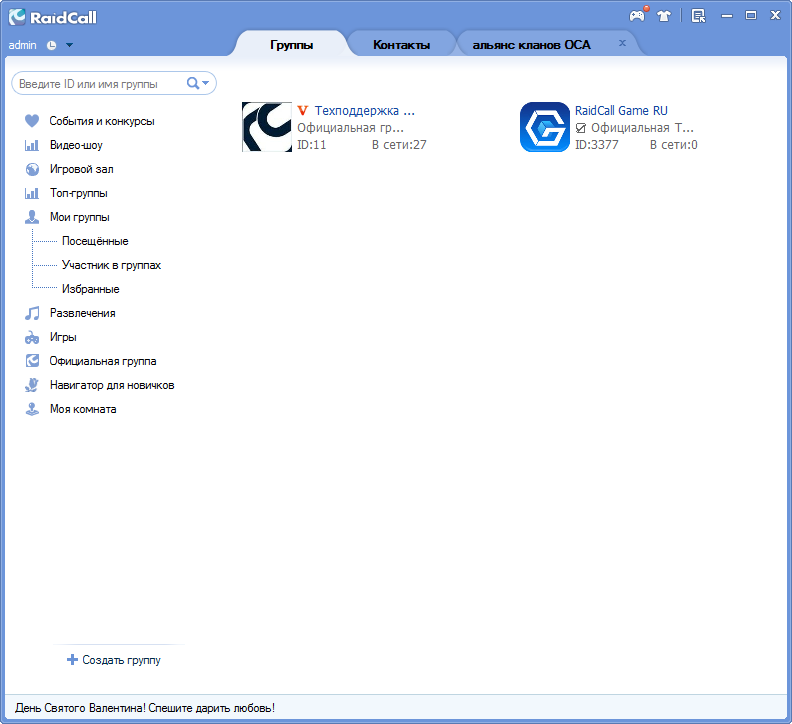
Task: Click the music note icon for Развлечения
Action: tap(32, 313)
